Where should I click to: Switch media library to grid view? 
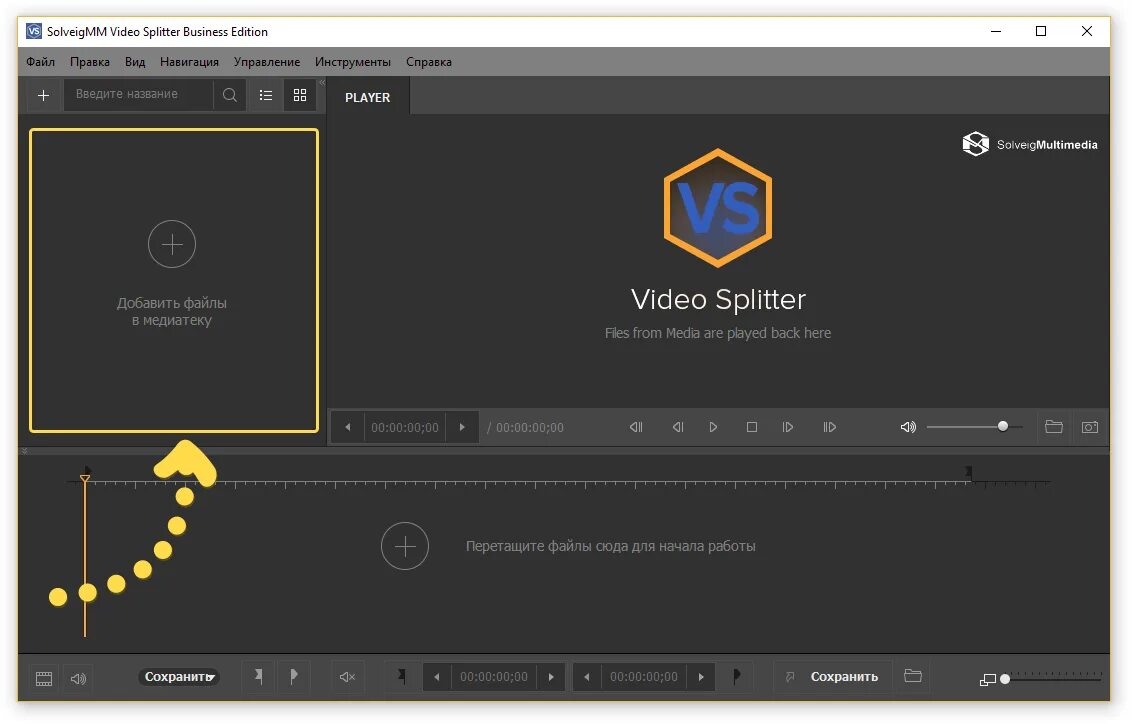click(300, 95)
